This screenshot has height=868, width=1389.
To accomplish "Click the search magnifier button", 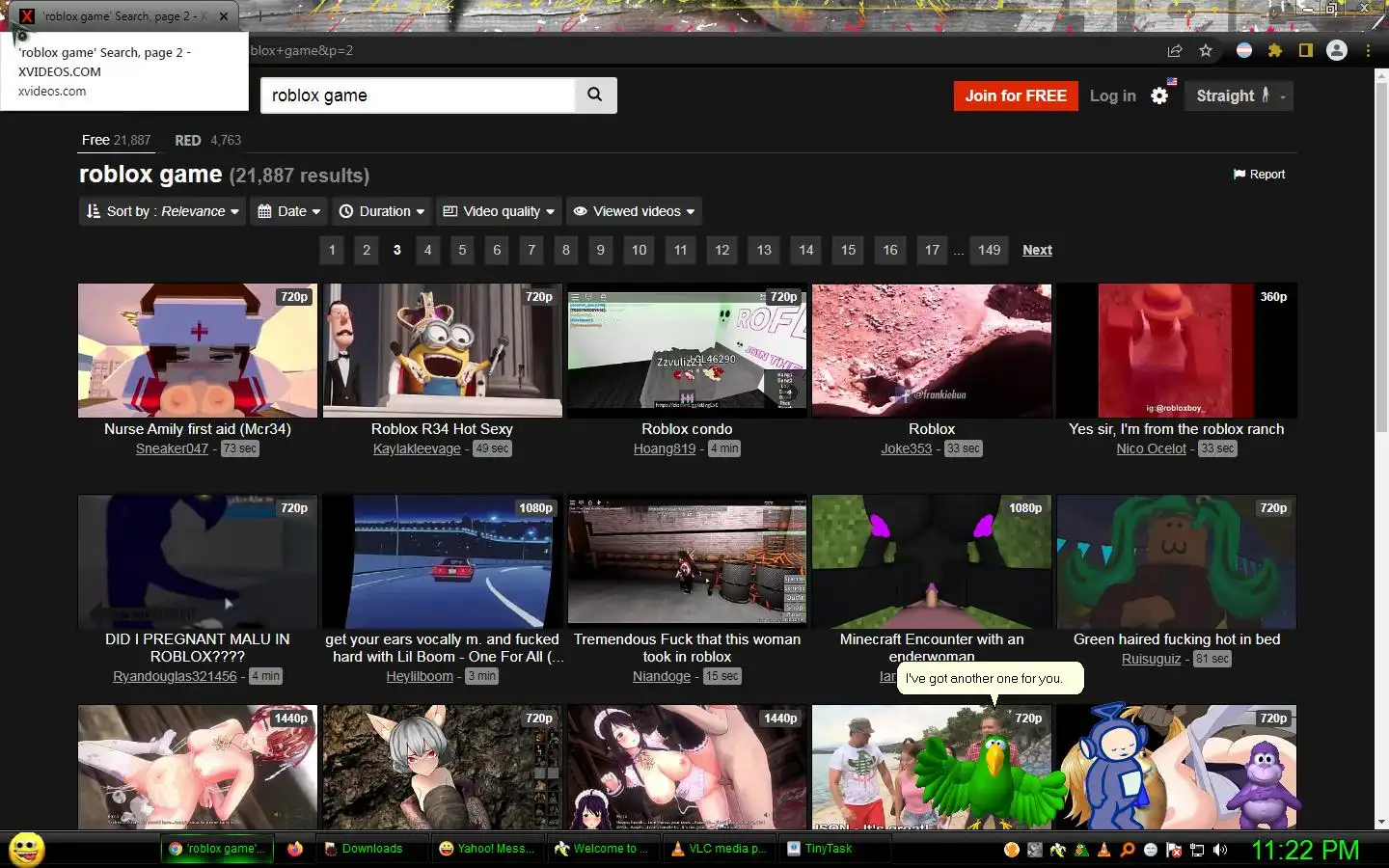I will tap(595, 95).
